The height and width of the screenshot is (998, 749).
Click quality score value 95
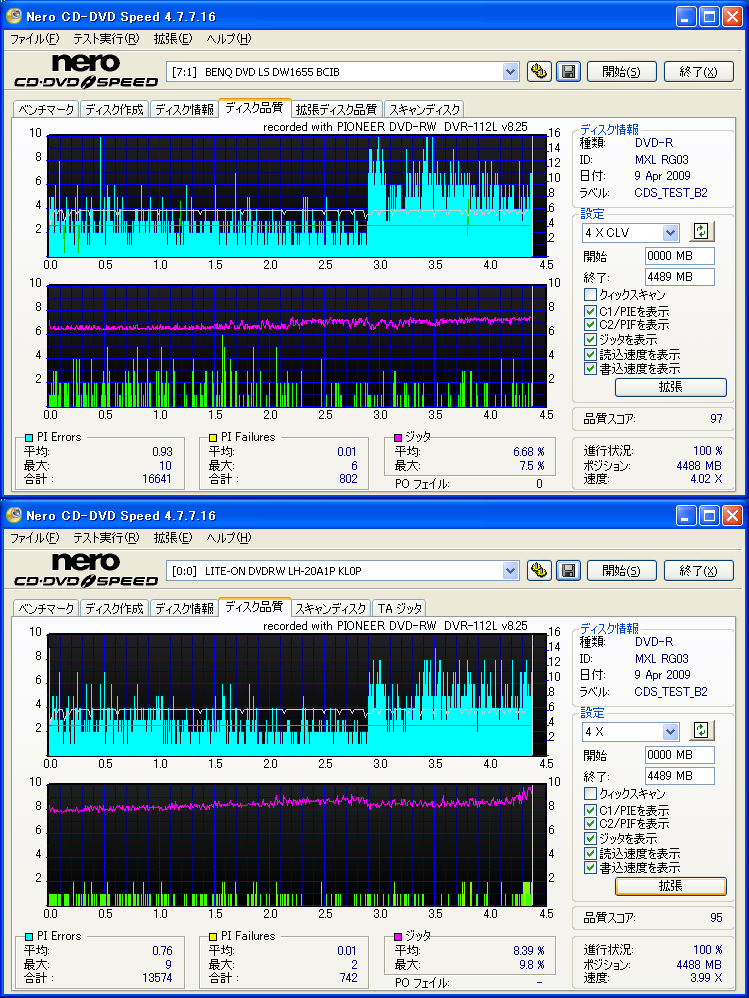point(716,918)
